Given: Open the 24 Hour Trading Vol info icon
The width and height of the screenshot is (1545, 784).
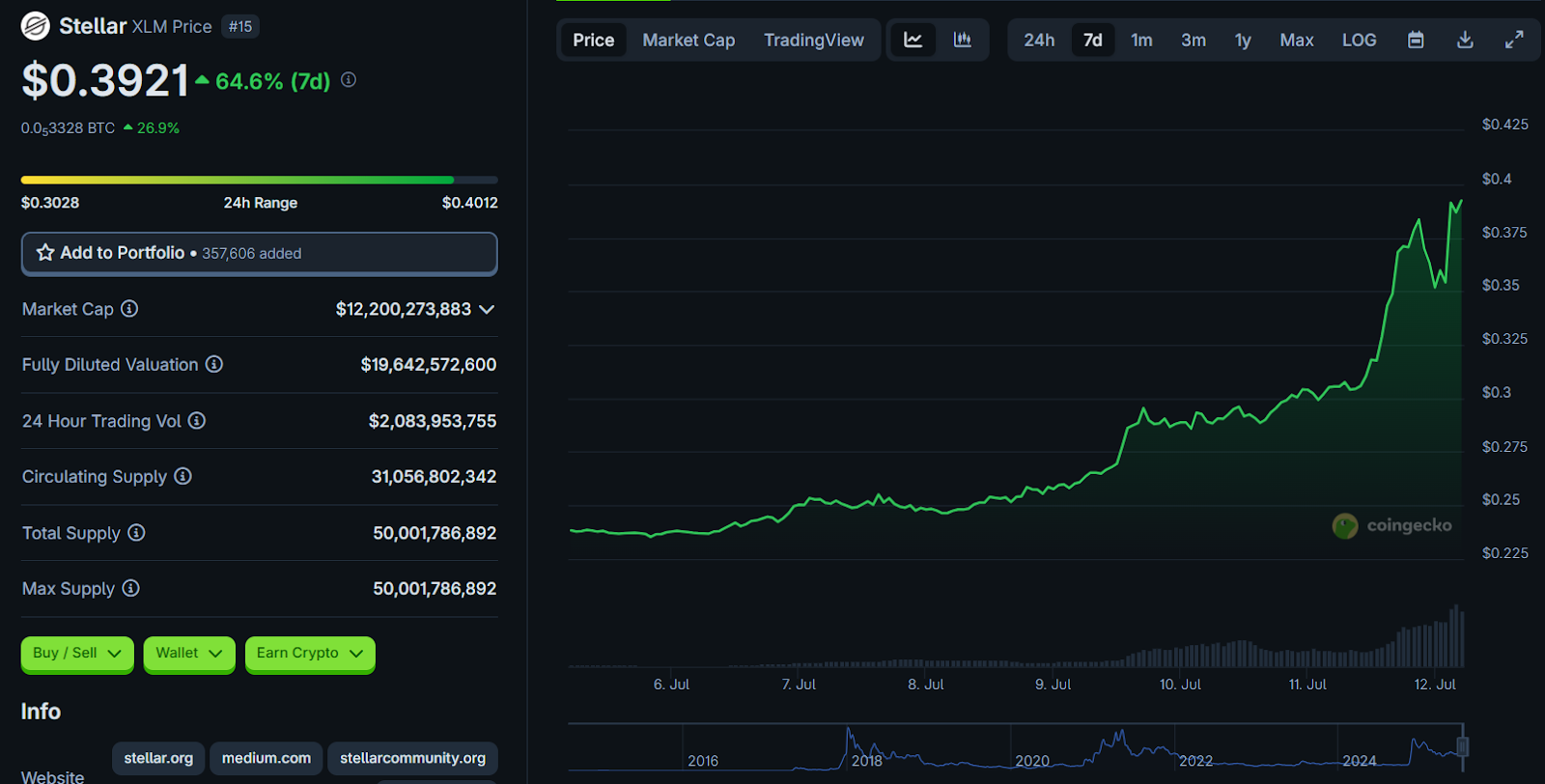Looking at the screenshot, I should pos(197,421).
